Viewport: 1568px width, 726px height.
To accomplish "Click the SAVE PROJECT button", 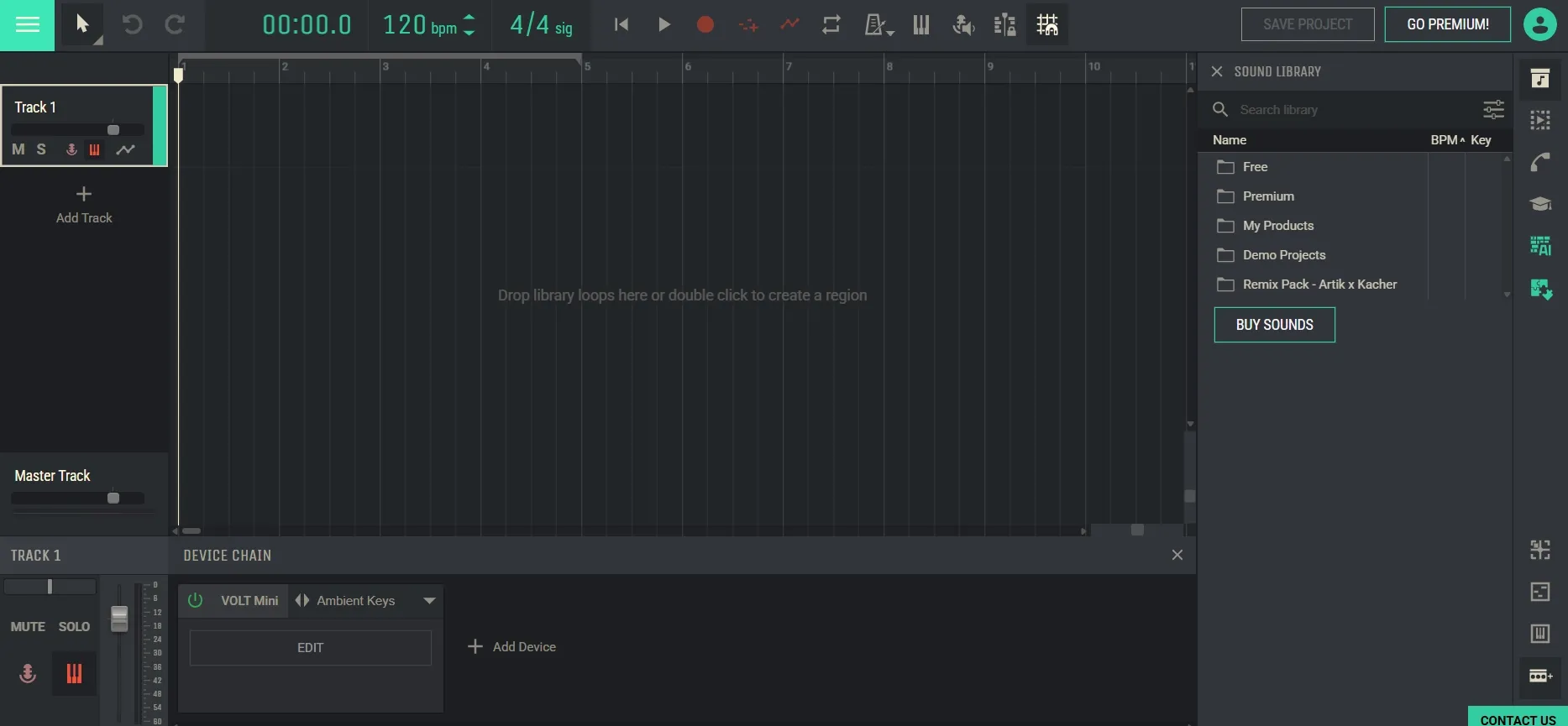I will coord(1308,24).
